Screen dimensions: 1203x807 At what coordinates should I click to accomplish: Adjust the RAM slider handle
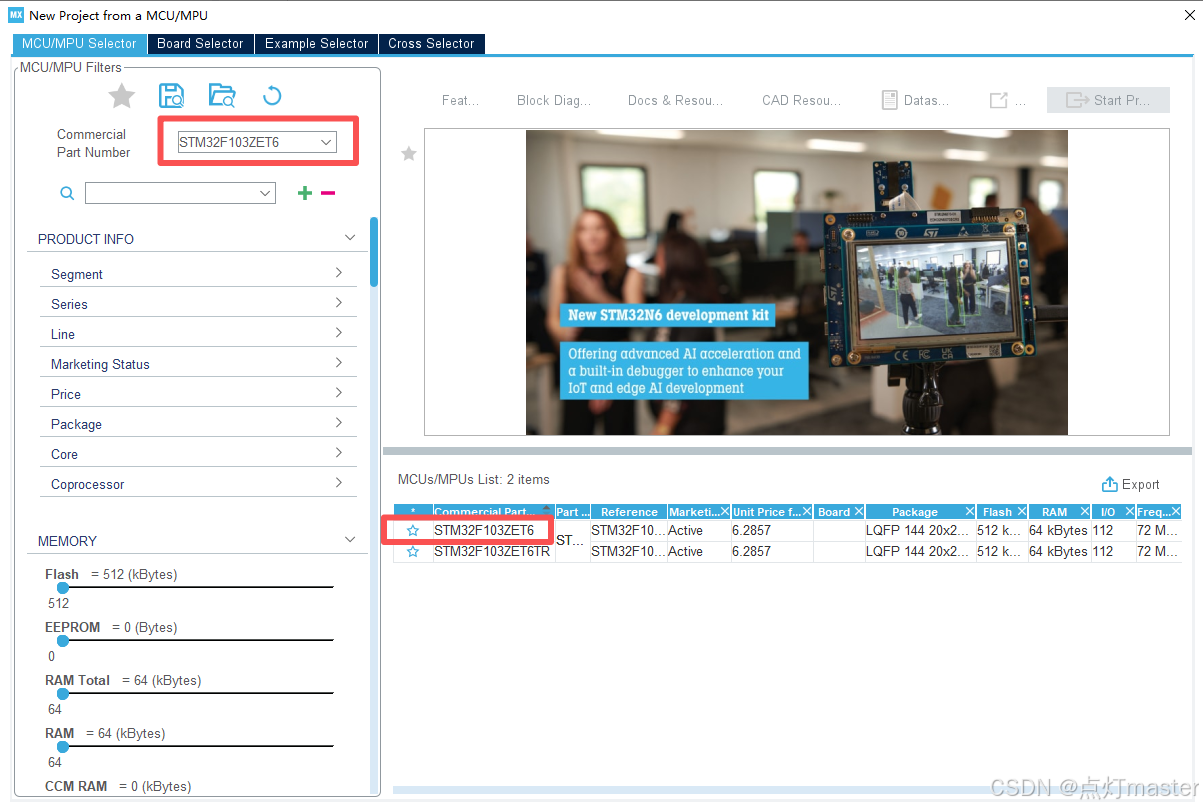tap(62, 747)
